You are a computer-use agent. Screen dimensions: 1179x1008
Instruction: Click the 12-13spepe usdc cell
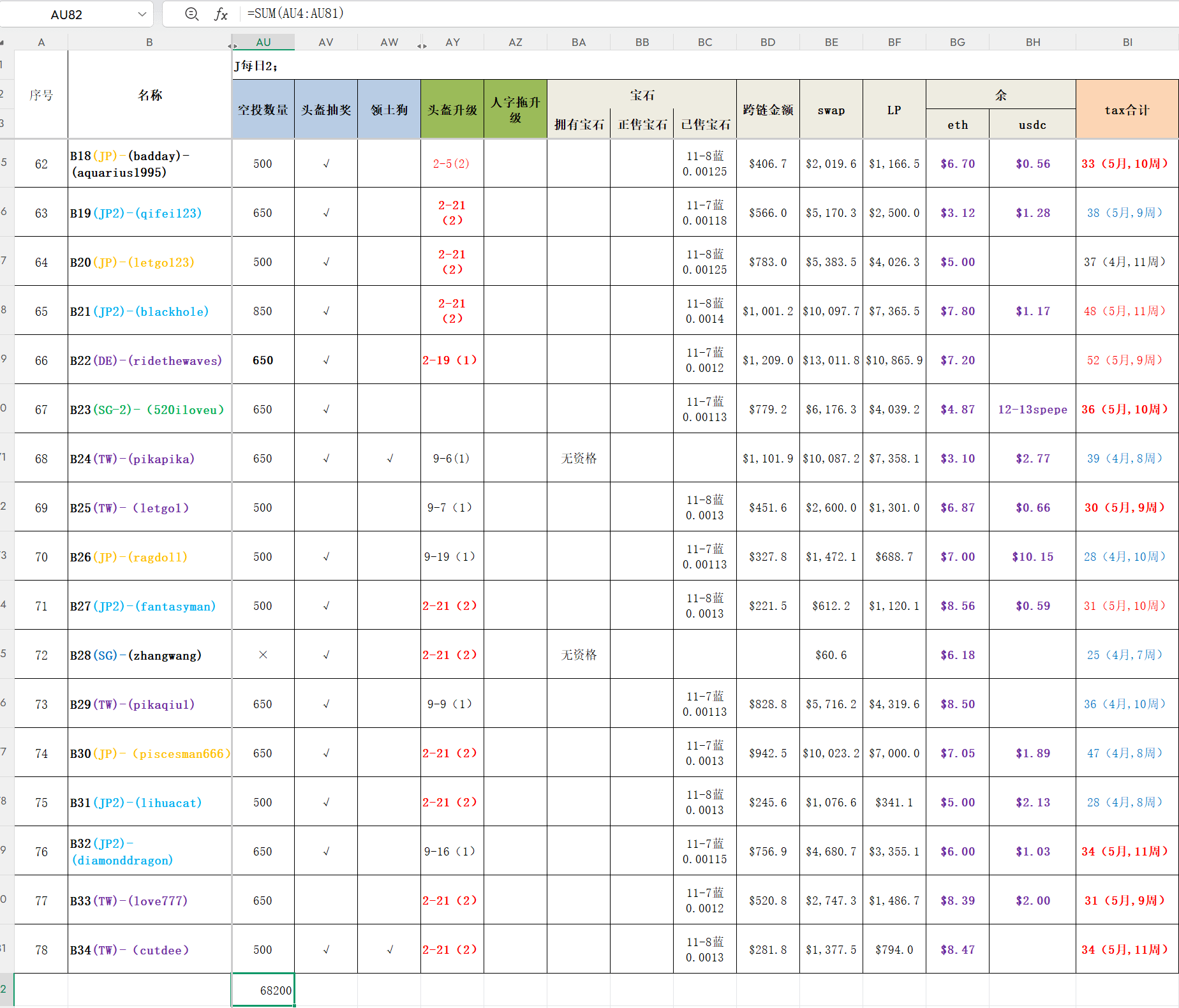point(1032,410)
